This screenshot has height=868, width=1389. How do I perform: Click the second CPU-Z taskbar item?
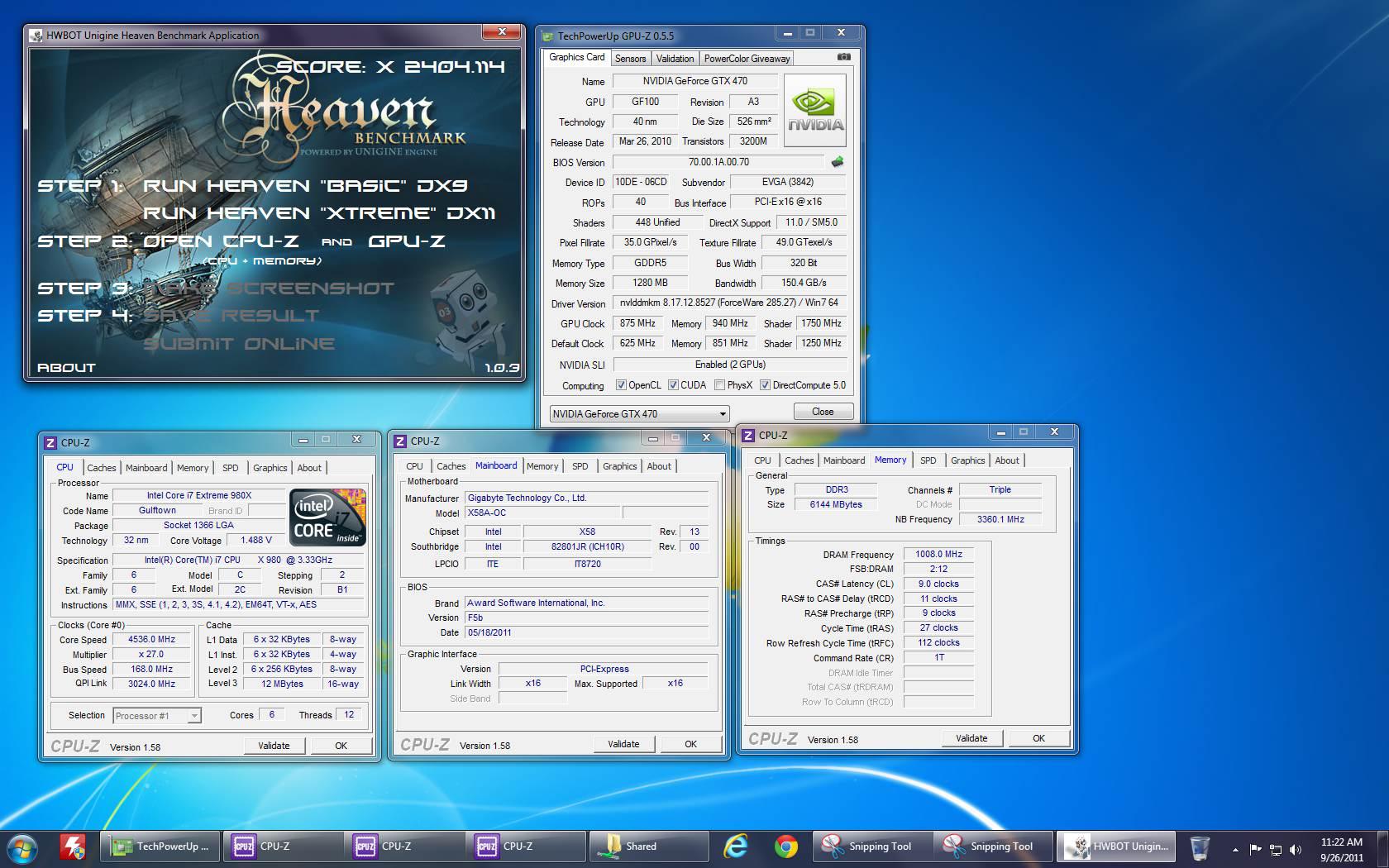coord(404,847)
